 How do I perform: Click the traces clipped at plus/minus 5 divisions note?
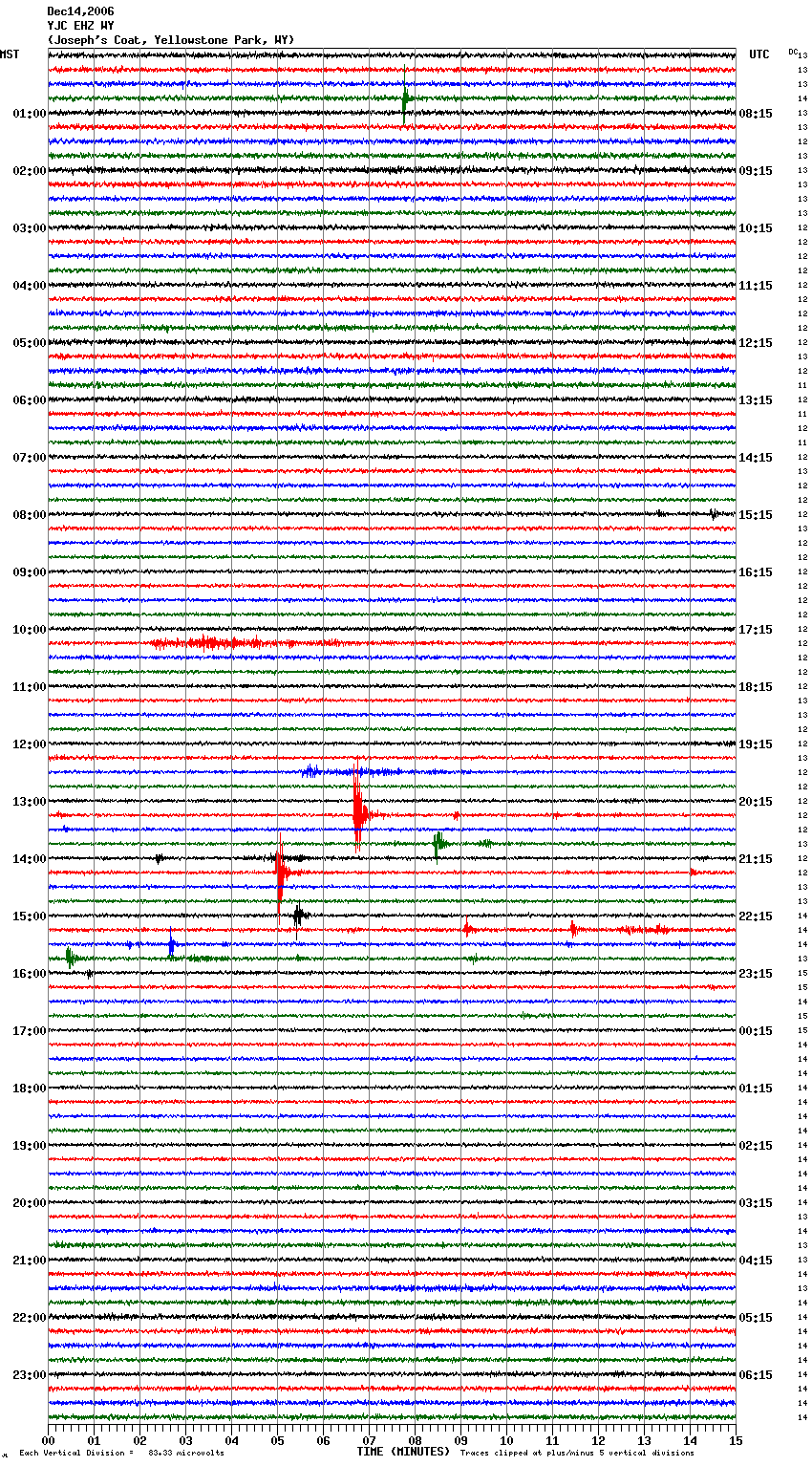(577, 1453)
